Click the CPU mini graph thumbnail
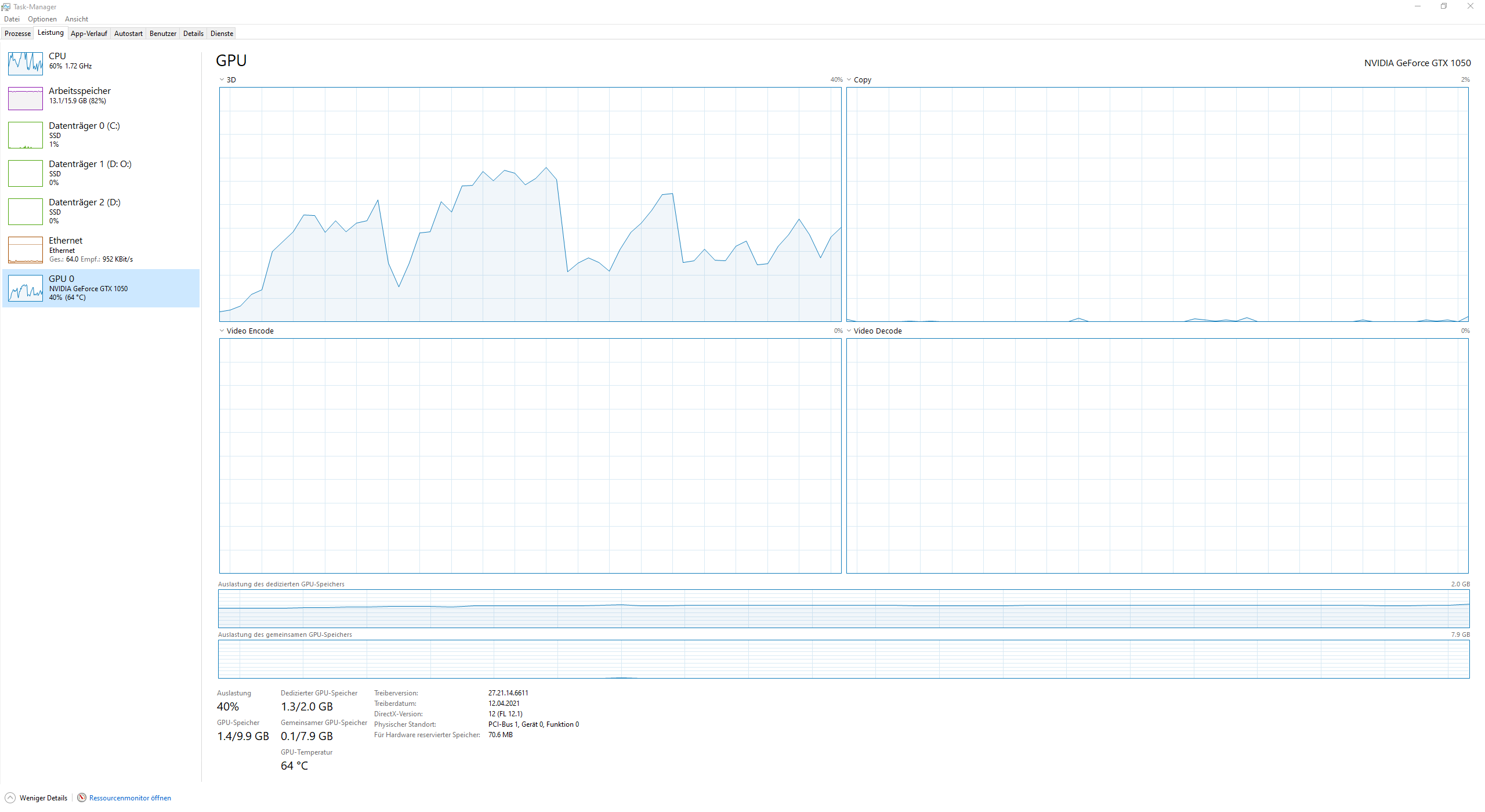The width and height of the screenshot is (1485, 812). (x=26, y=63)
